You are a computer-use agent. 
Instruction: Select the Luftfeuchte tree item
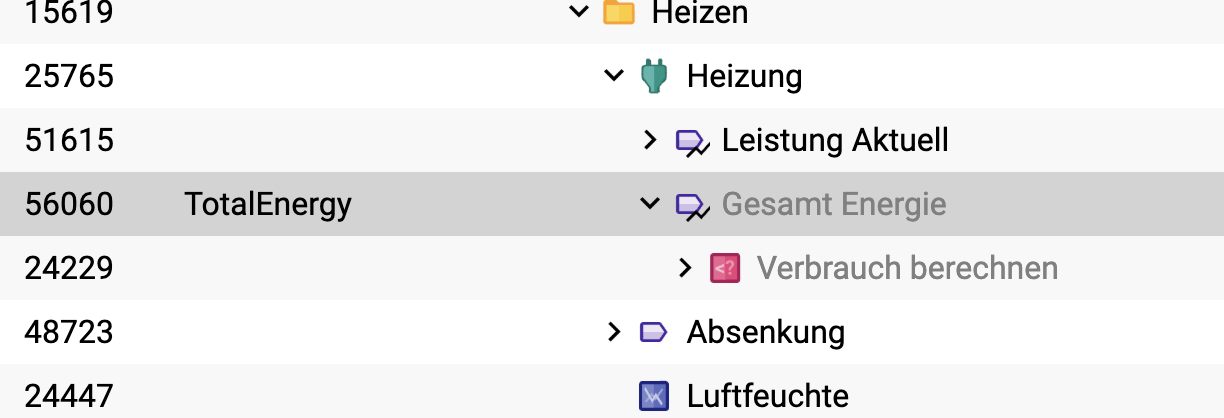point(767,396)
